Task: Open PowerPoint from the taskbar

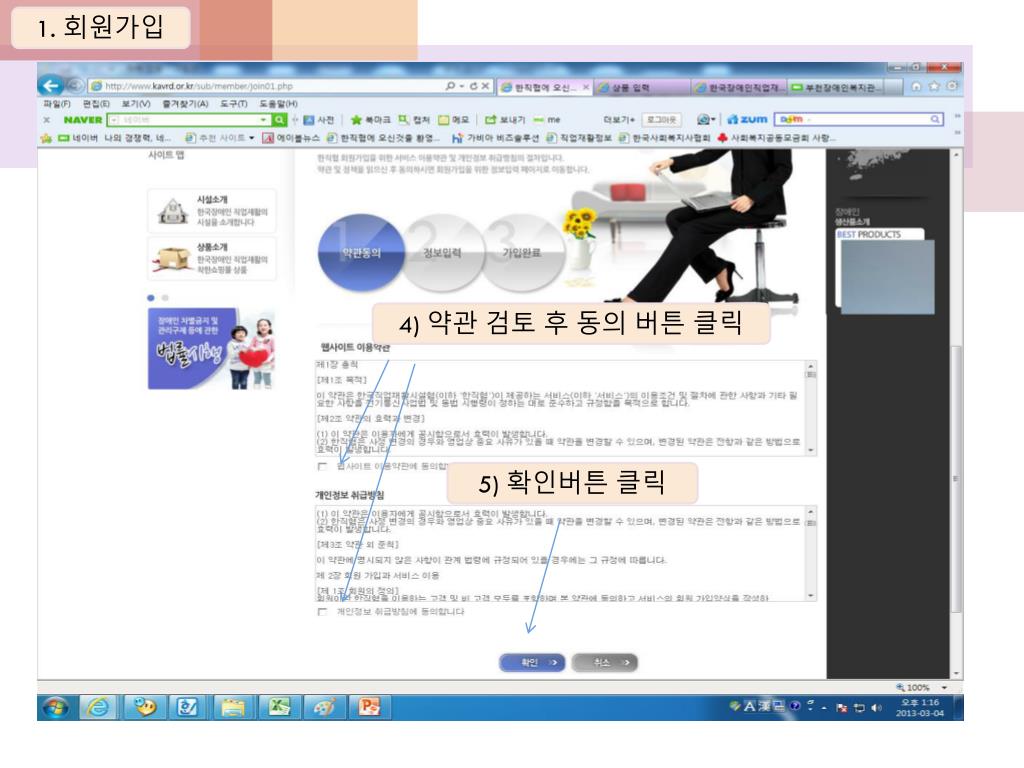Action: (x=369, y=707)
